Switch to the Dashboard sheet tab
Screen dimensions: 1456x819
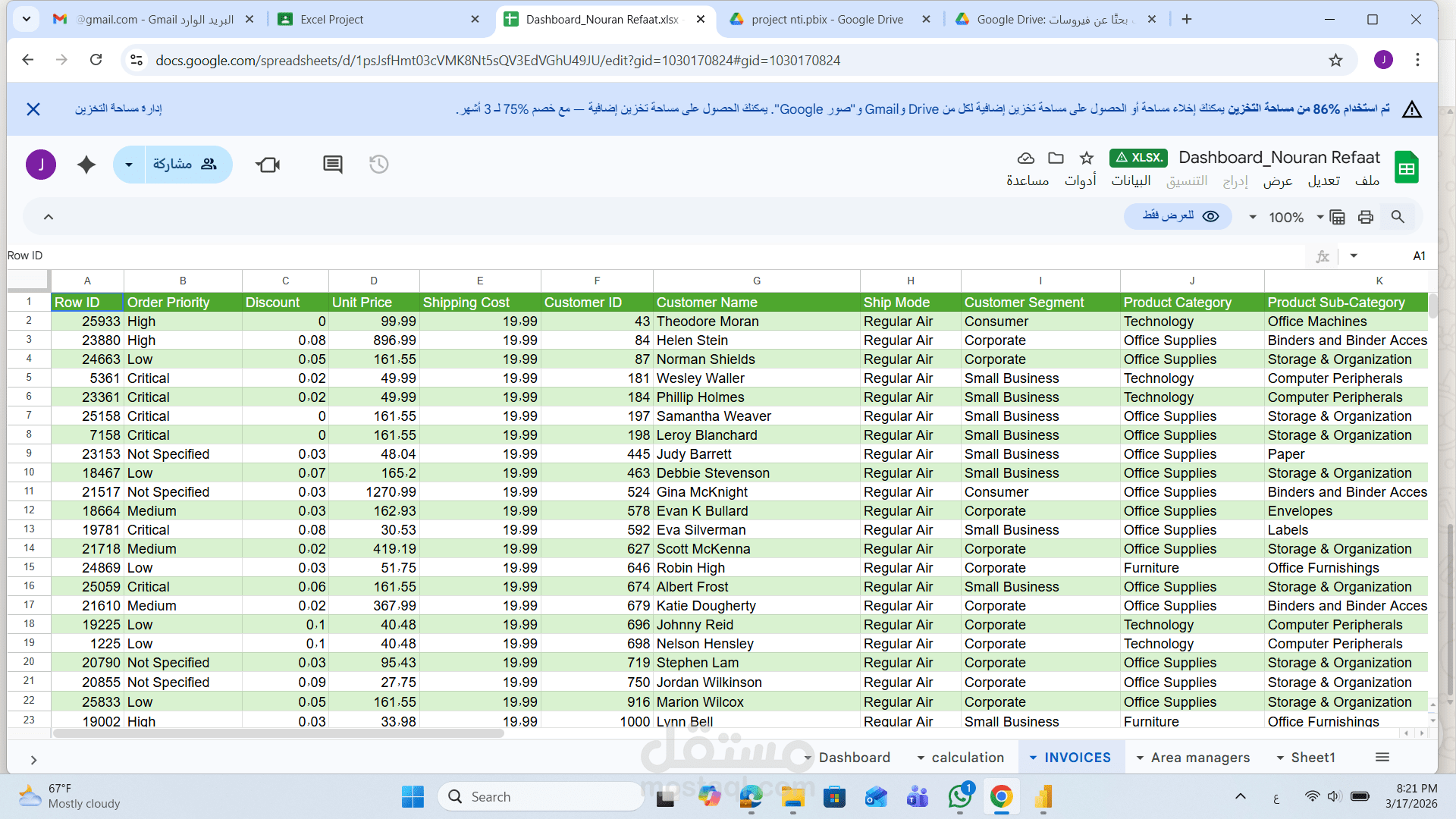coord(854,758)
